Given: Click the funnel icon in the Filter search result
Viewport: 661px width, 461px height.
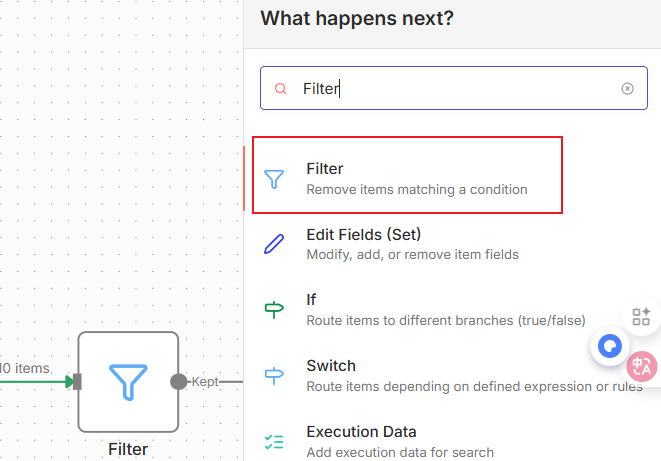Looking at the screenshot, I should (x=273, y=179).
